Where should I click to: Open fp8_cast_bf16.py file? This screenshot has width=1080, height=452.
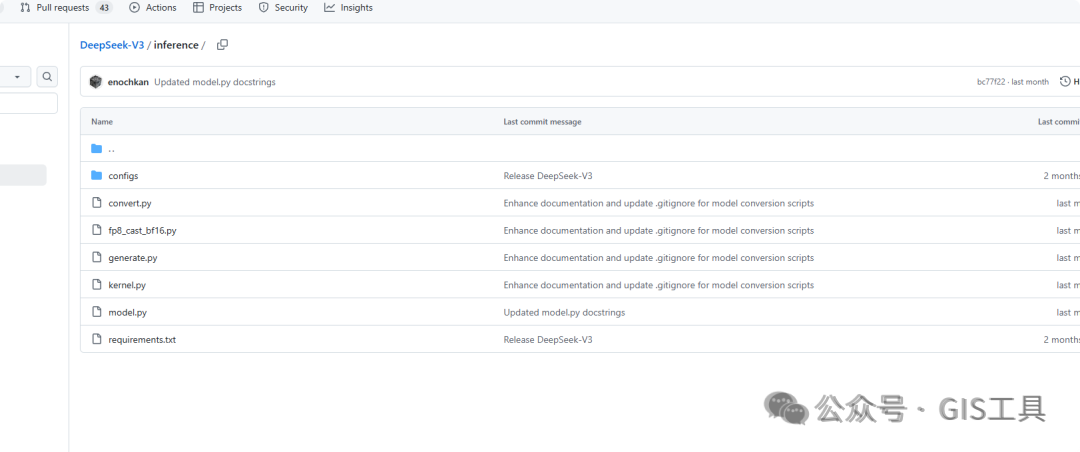tap(143, 231)
